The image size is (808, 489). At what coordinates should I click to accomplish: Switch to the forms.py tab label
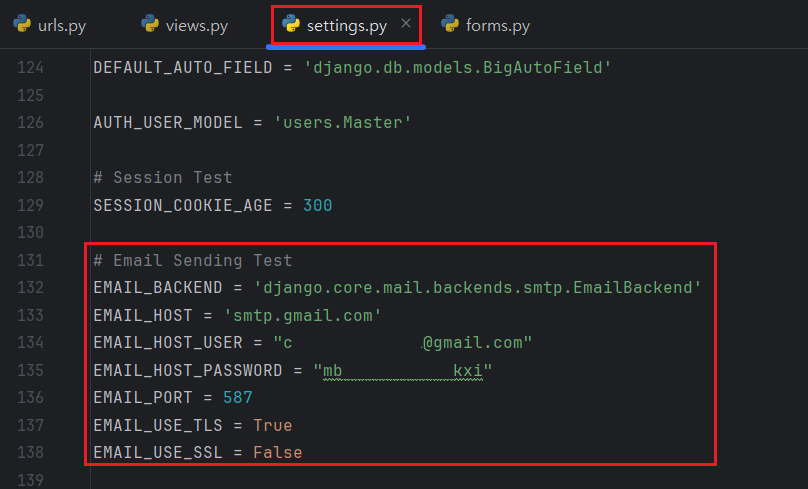[x=497, y=26]
